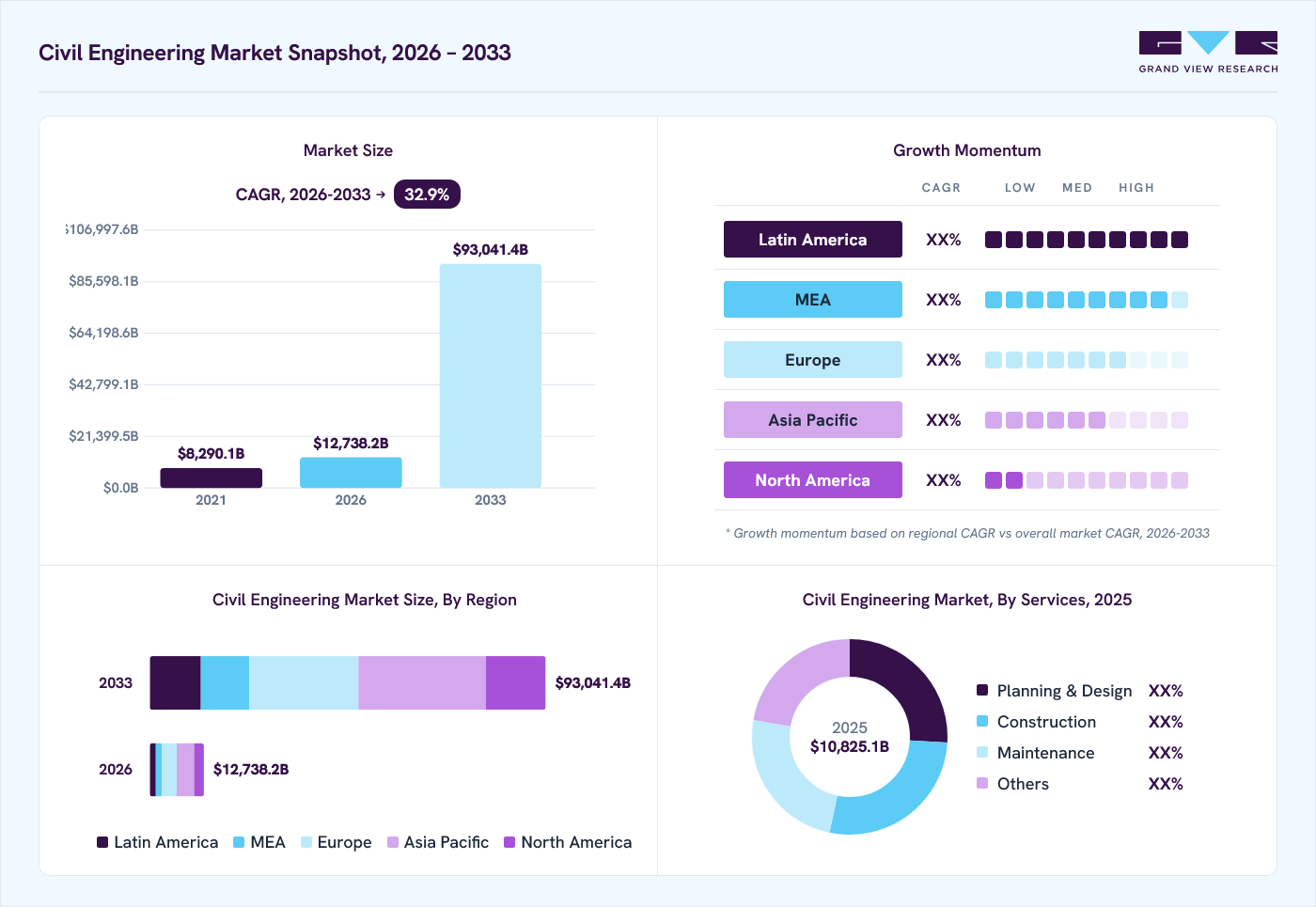
Task: Click the $8,290.1B value label
Action: click(x=211, y=454)
